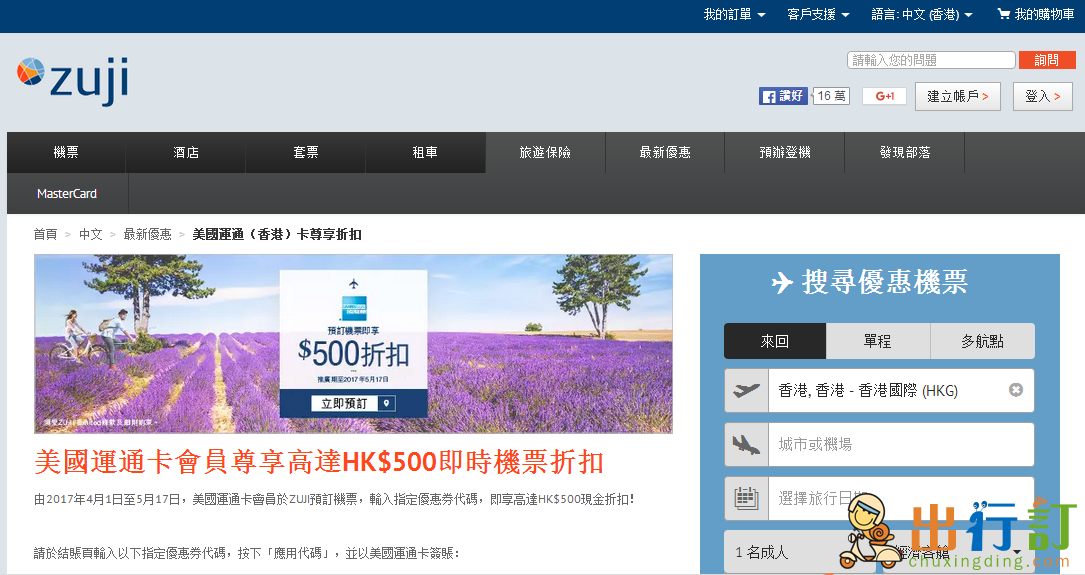Click the lavender field promo banner
1085x575 pixels.
tap(353, 343)
